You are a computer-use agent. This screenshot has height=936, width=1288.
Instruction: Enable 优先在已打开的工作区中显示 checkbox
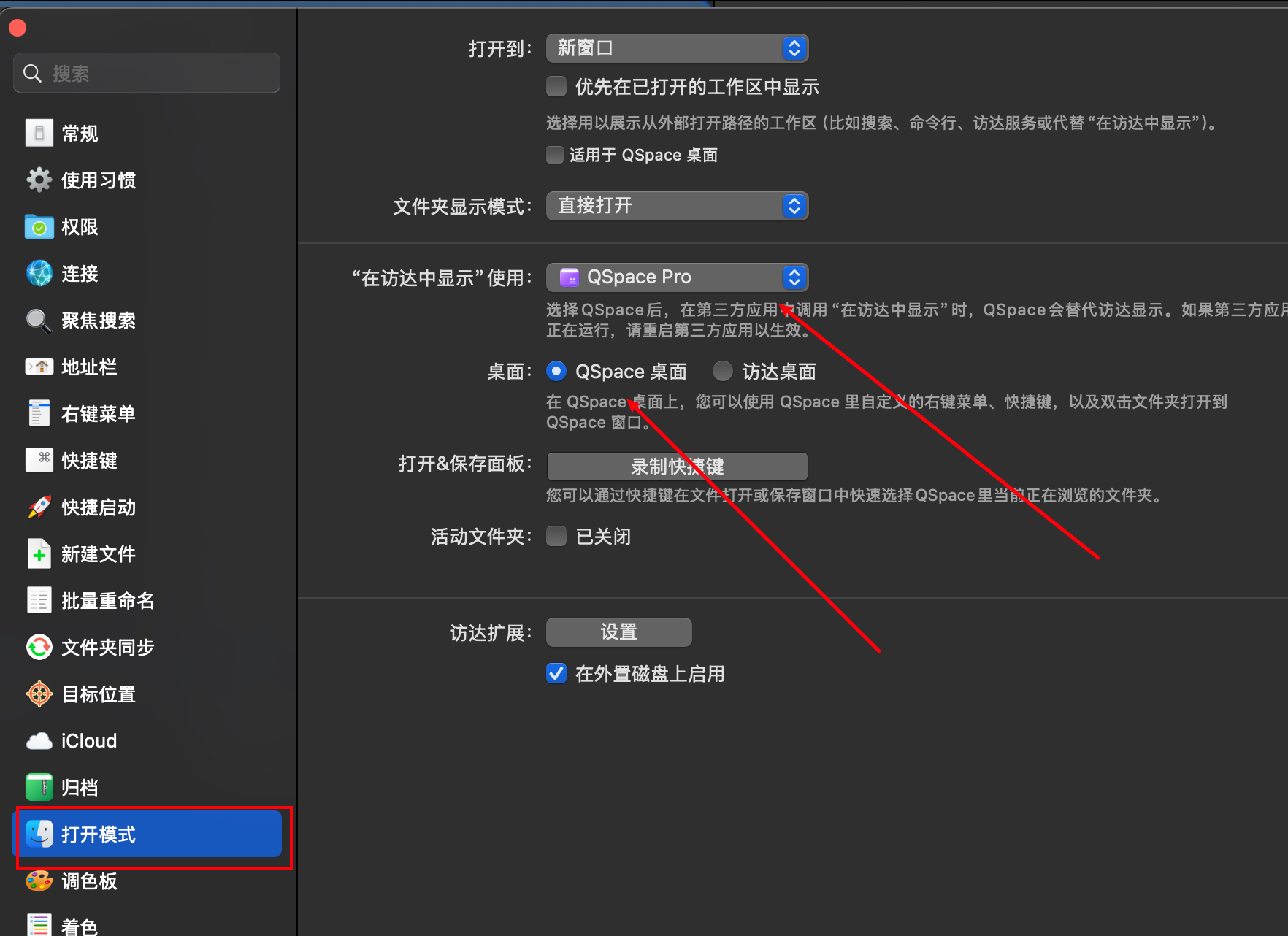(x=556, y=87)
